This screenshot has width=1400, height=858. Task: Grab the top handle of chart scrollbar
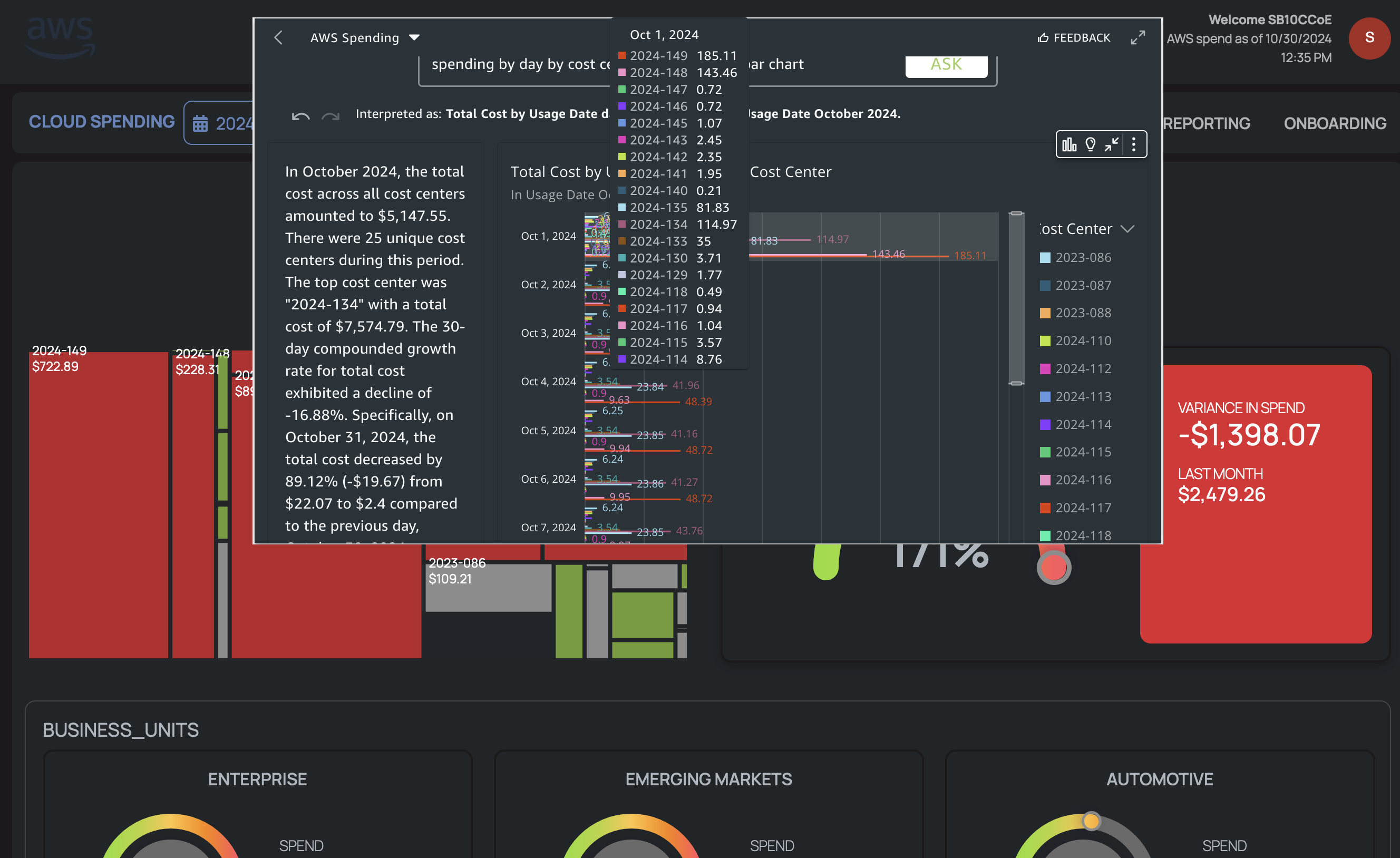coord(1016,213)
